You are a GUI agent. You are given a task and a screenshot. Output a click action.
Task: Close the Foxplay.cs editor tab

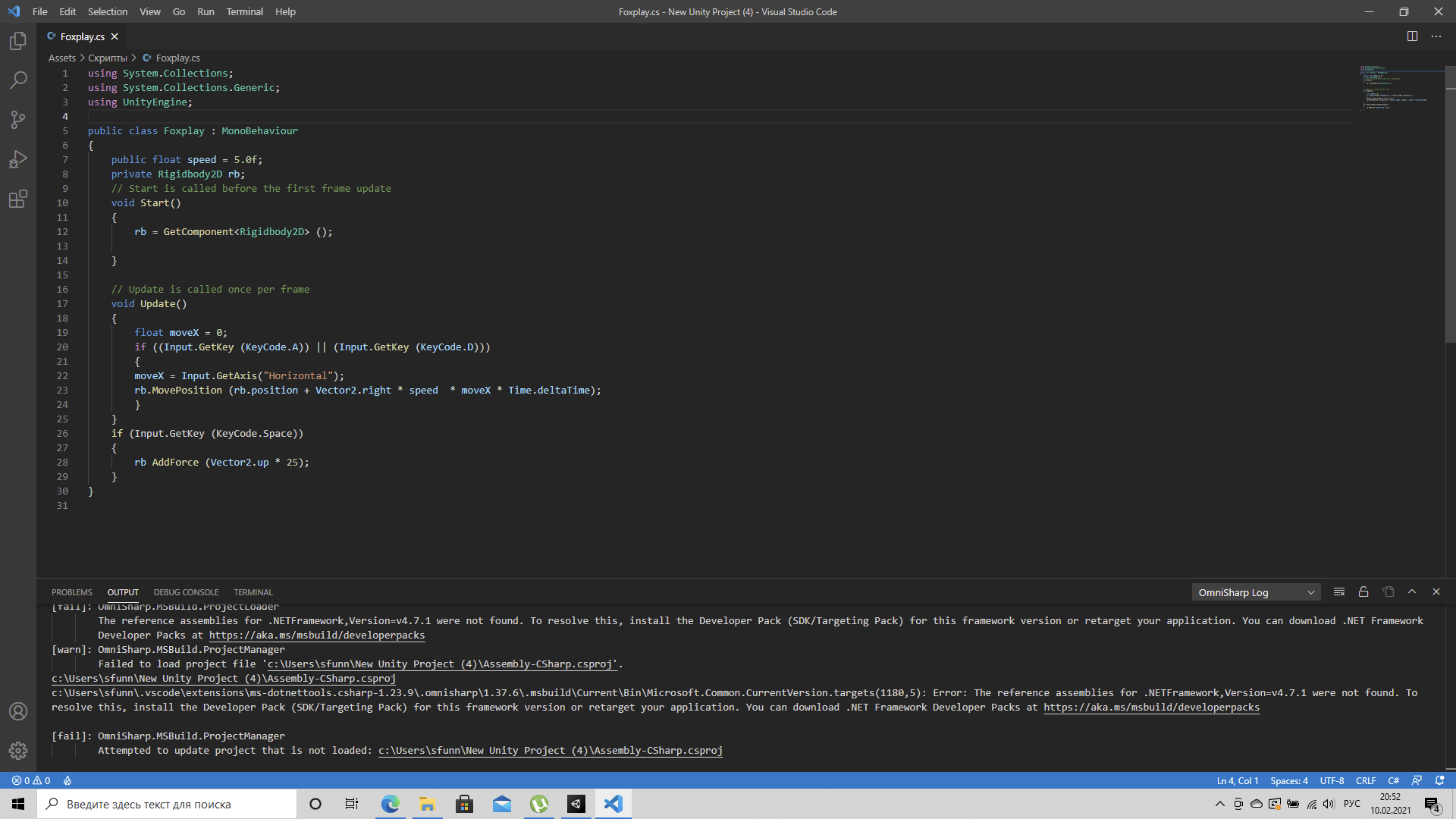115,36
